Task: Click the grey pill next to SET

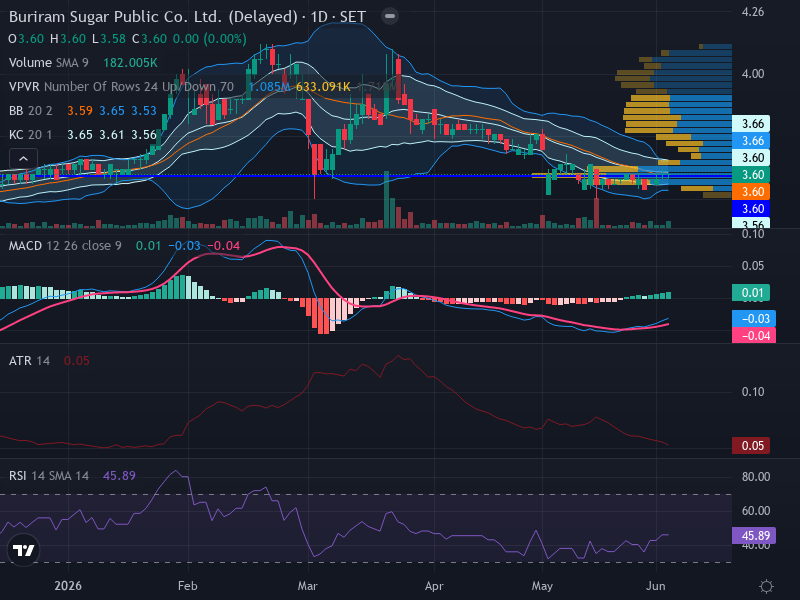Action: [x=390, y=16]
